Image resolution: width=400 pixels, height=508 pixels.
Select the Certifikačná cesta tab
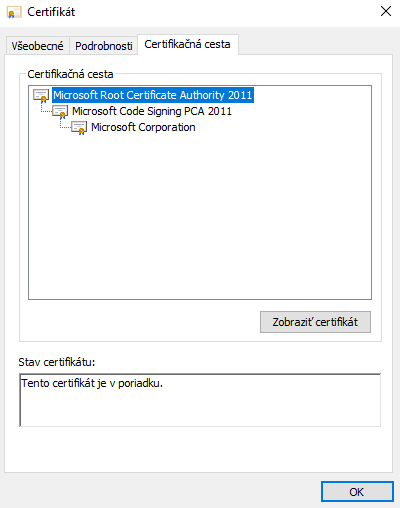tap(188, 44)
